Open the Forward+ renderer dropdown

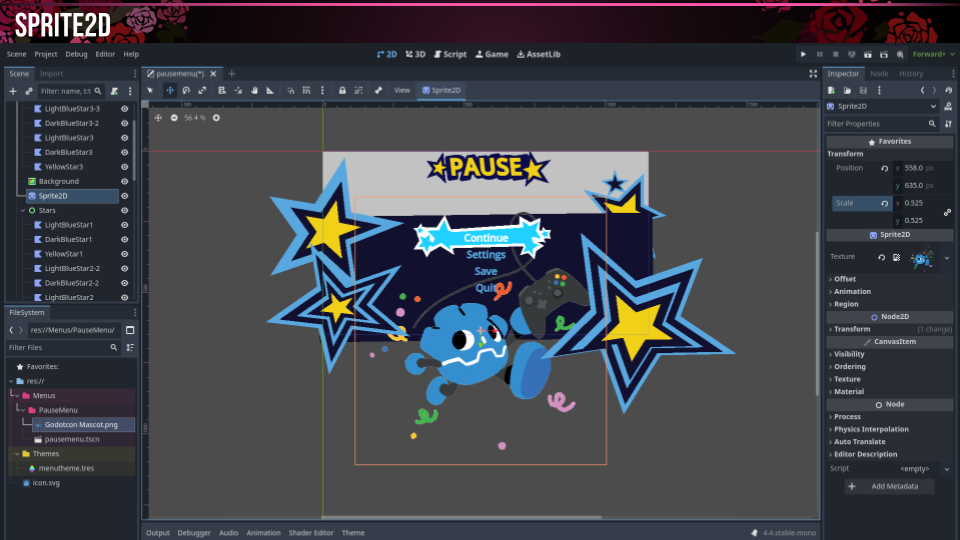(x=933, y=54)
